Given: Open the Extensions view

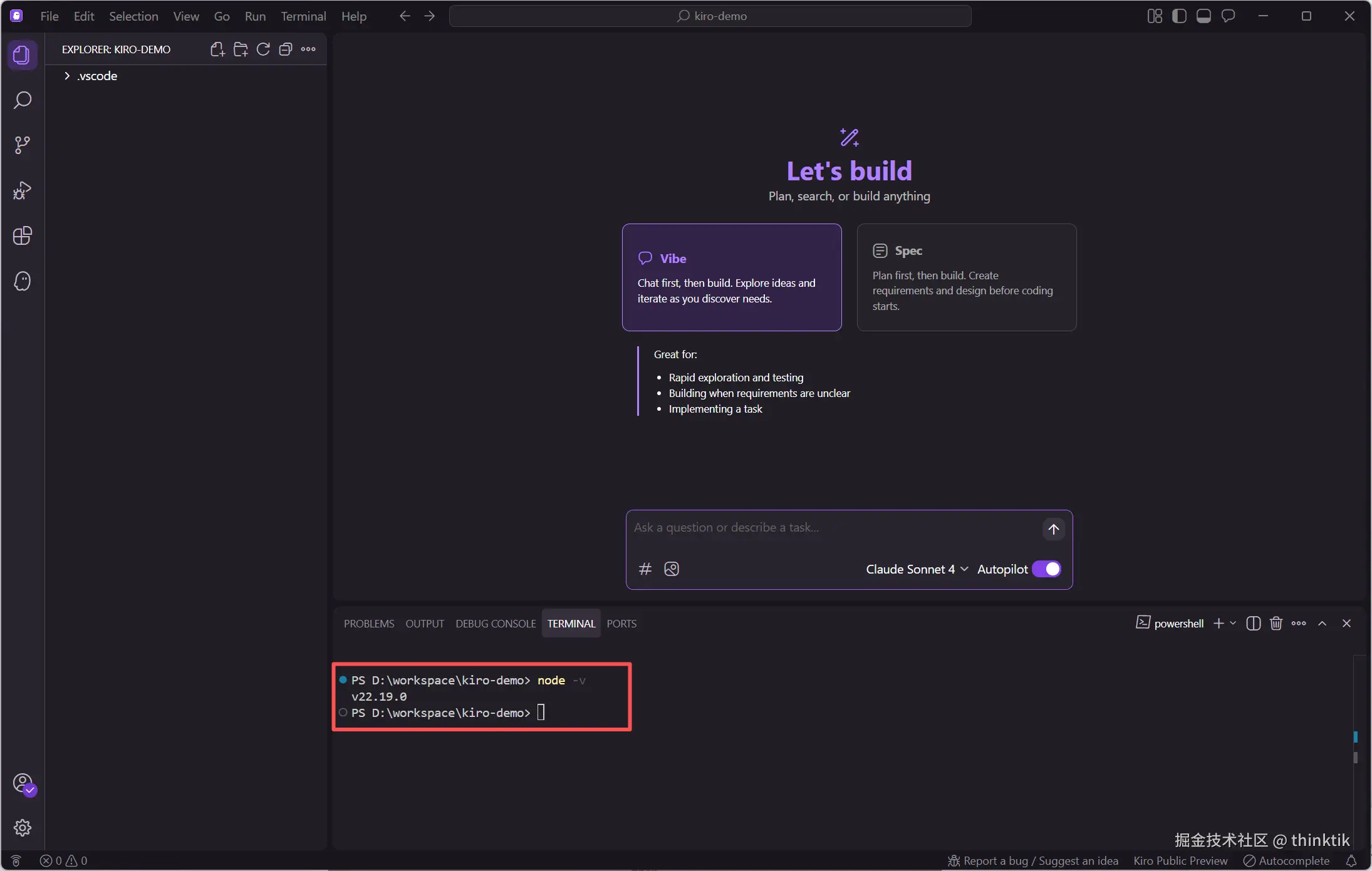Looking at the screenshot, I should click(23, 236).
